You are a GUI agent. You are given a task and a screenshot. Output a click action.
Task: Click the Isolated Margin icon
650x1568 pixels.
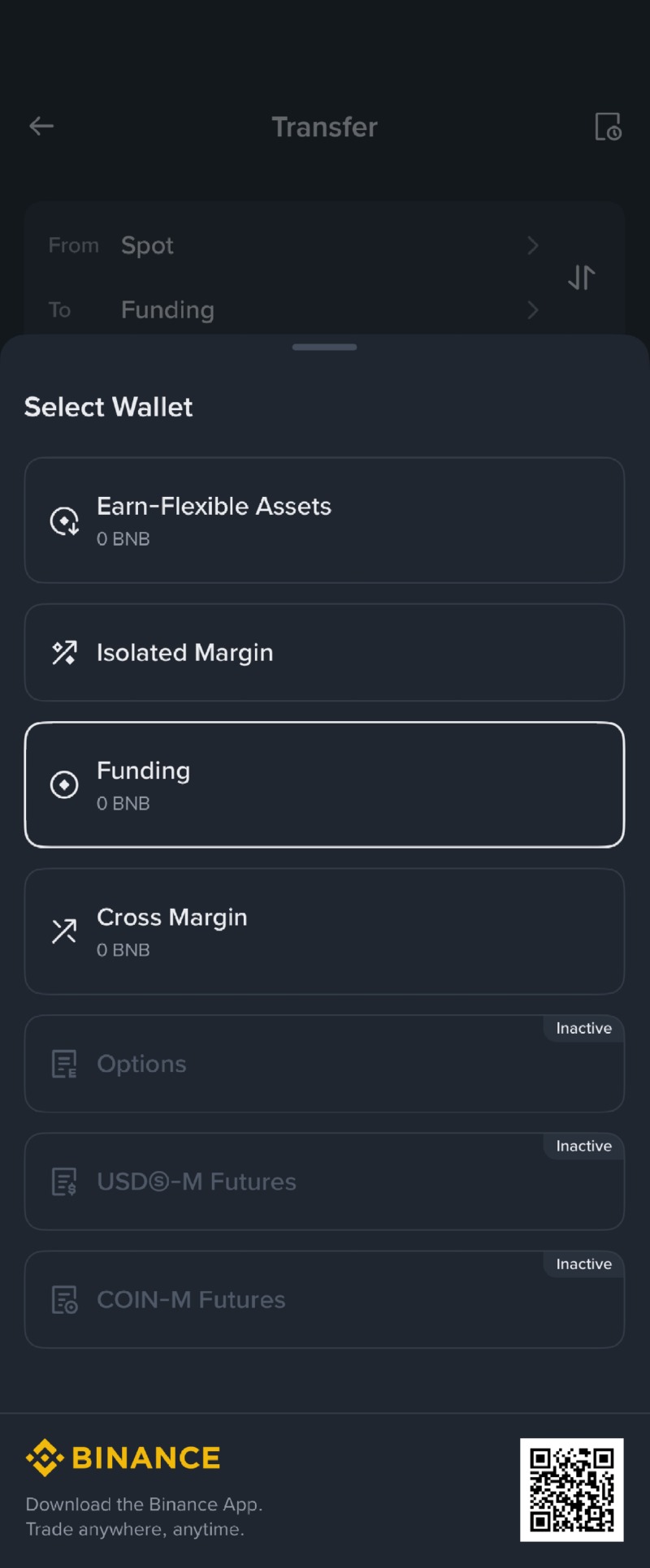pos(64,653)
